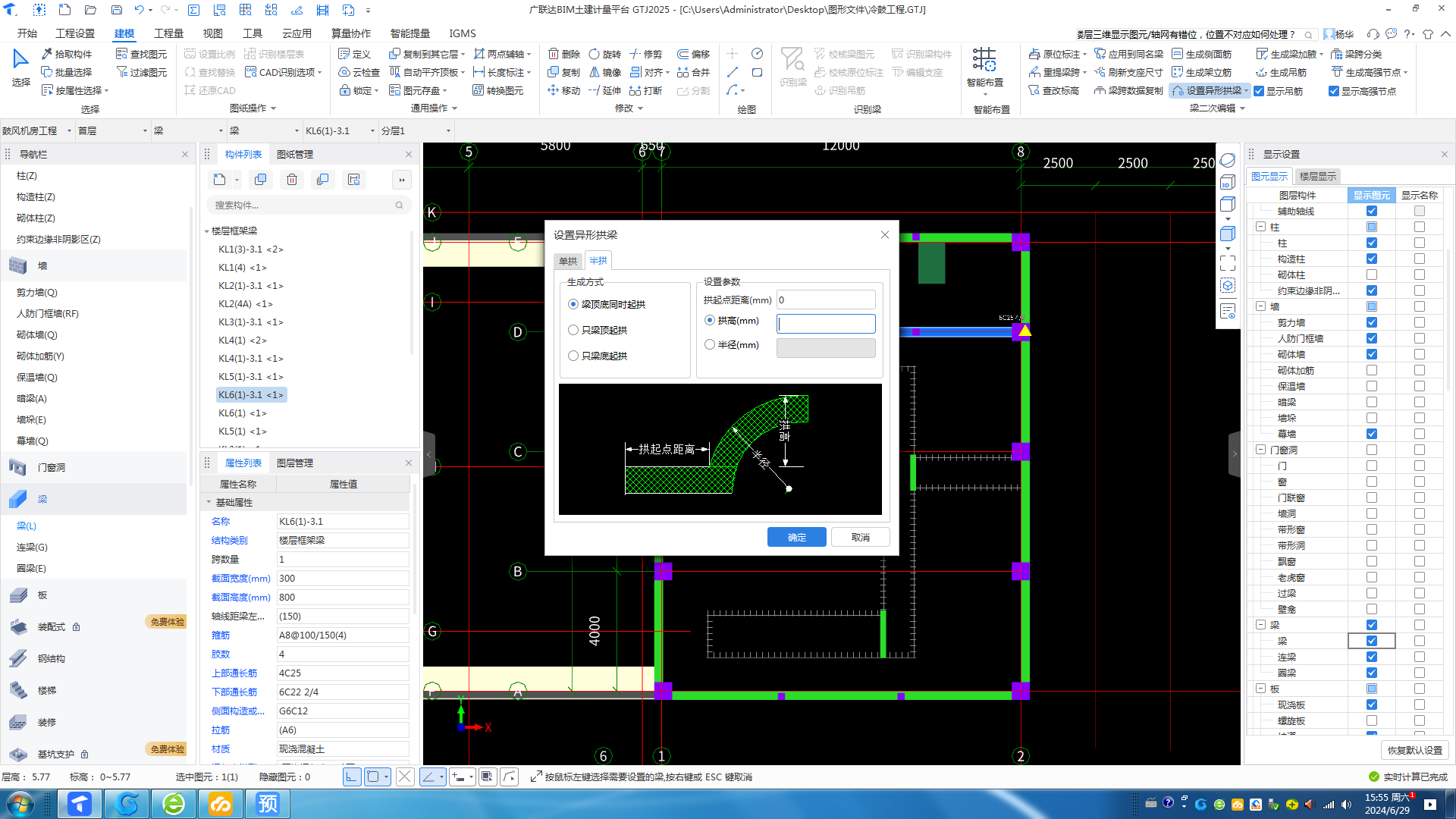Open the 梁 beam category in navigation bar
The height and width of the screenshot is (819, 1456).
click(x=94, y=499)
